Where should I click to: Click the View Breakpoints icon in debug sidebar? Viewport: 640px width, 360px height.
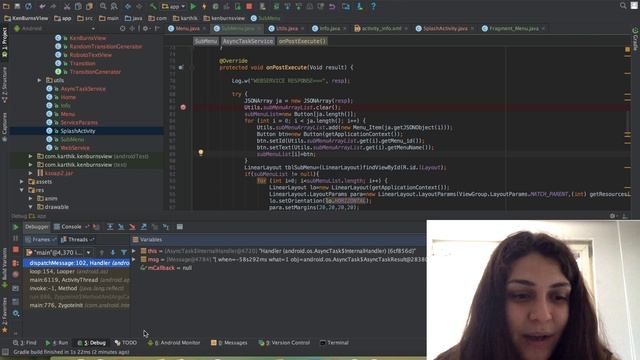click(16, 263)
